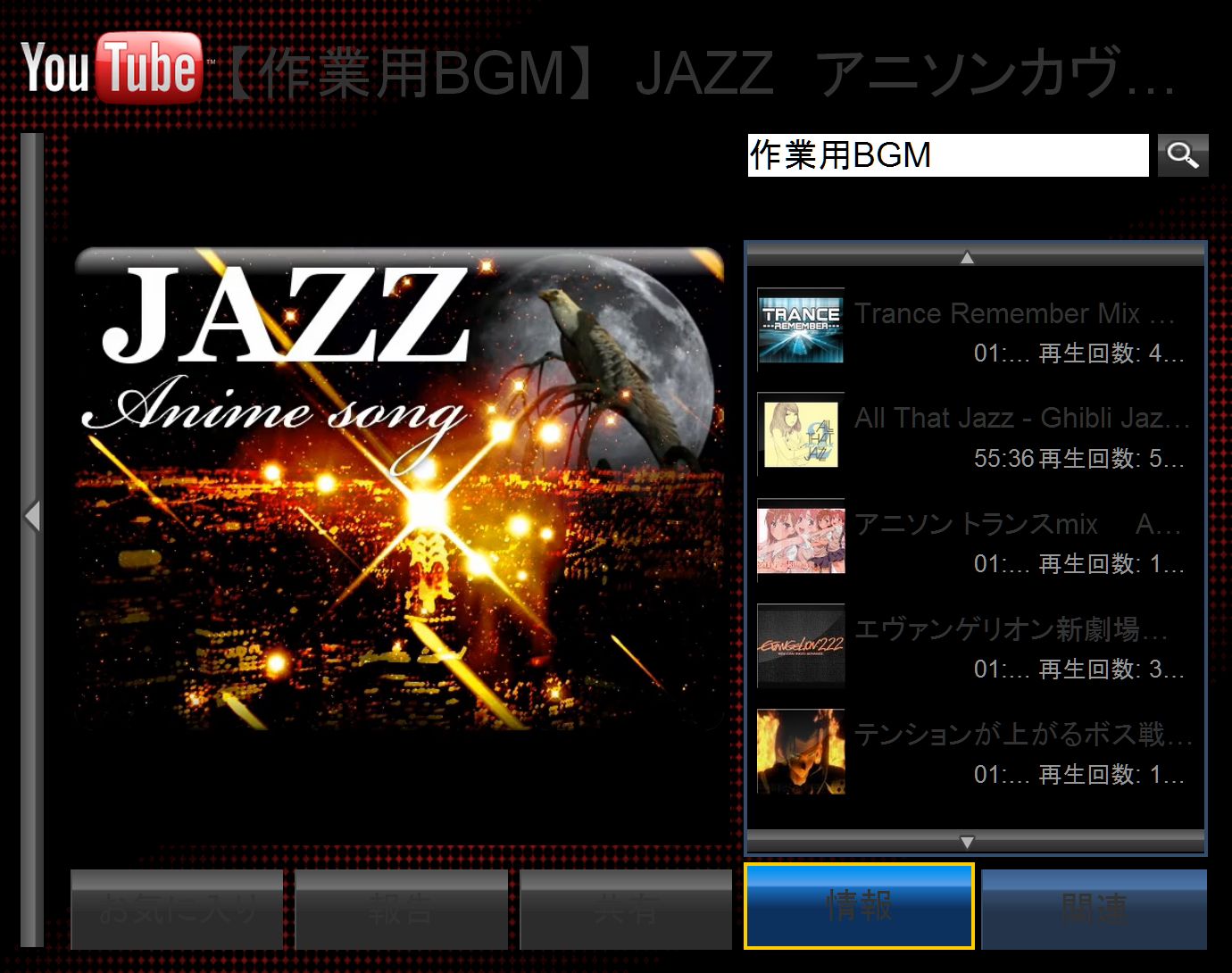Click the 報告 (report) button

(x=401, y=910)
